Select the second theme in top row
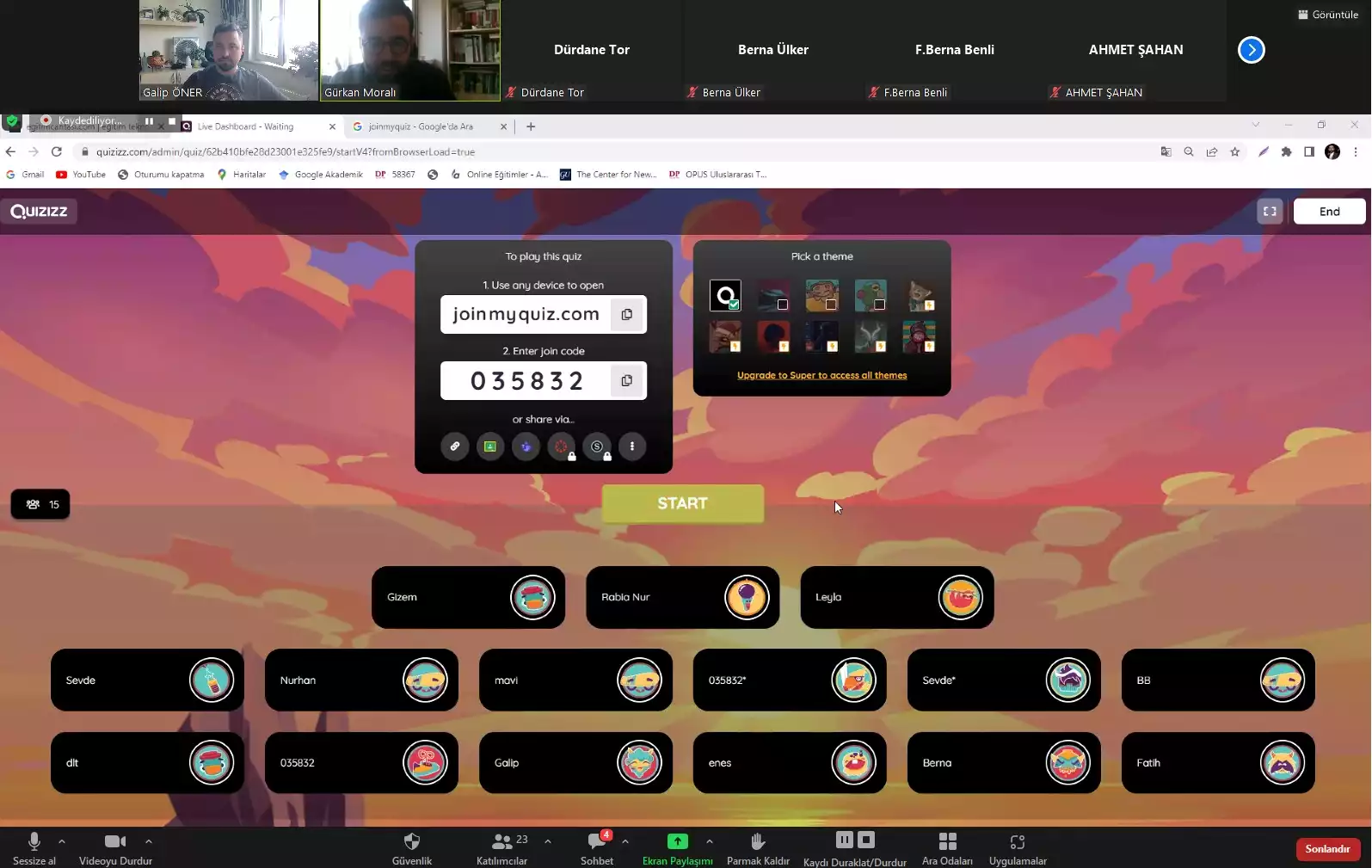 [x=773, y=296]
